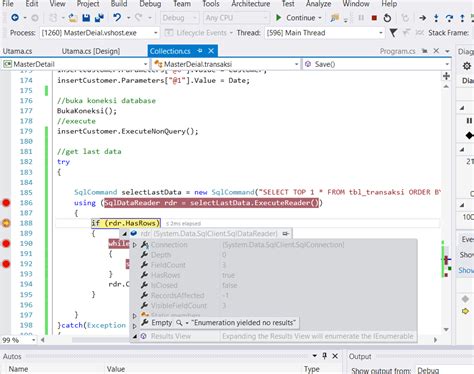474x374 pixels.
Task: Switch to the Utama.cs [Design] tab
Action: [x=91, y=51]
